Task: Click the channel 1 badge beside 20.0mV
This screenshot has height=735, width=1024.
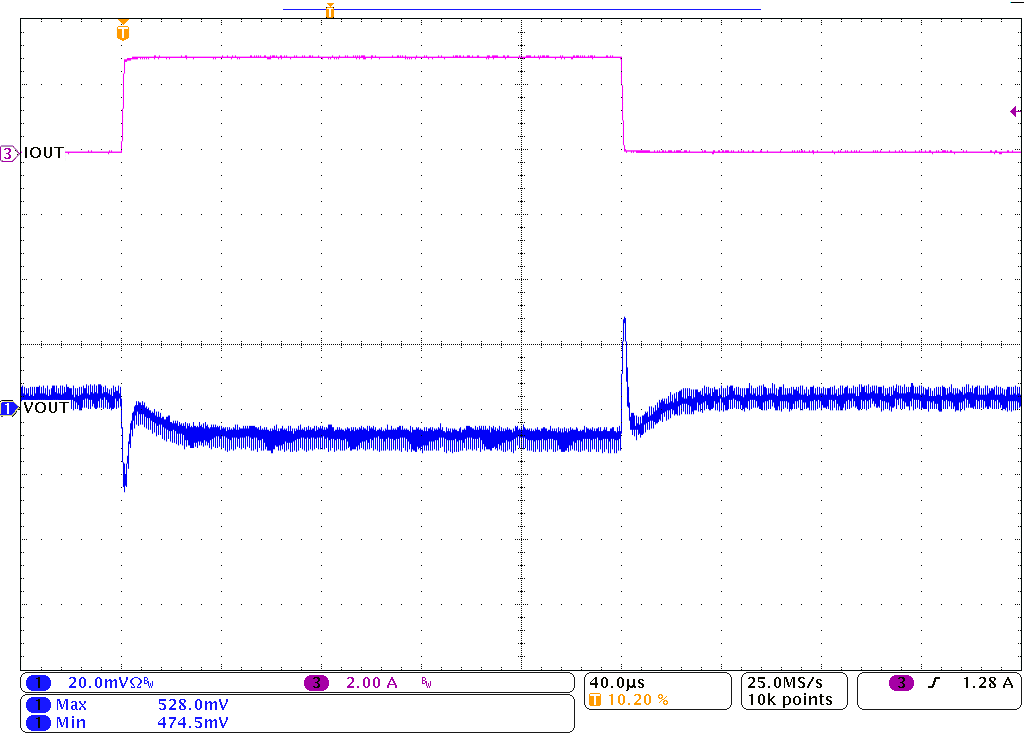Action: tap(38, 683)
